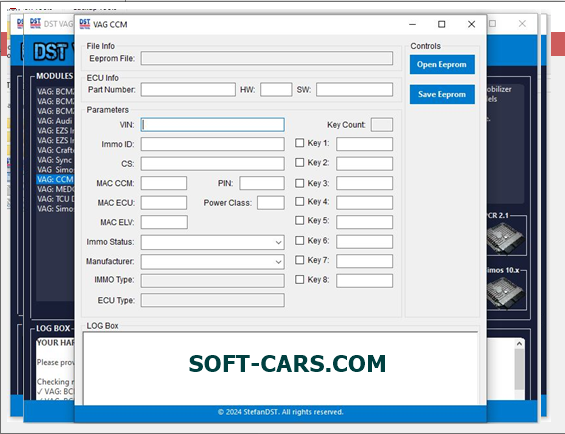Select the Key 5 value field
Viewport: 565px width, 434px height.
[365, 222]
